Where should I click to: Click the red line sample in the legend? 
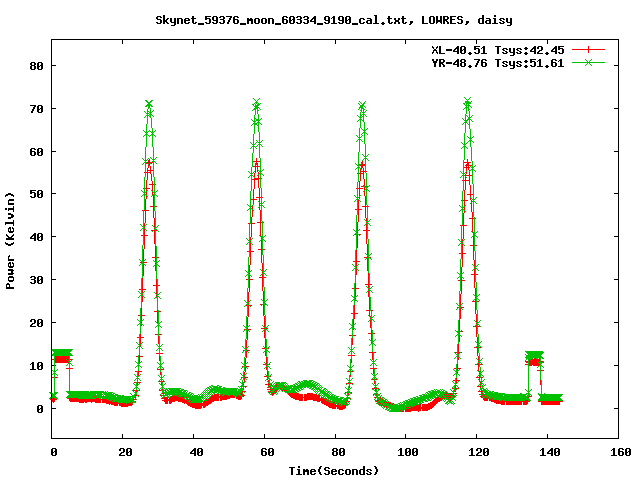click(588, 50)
